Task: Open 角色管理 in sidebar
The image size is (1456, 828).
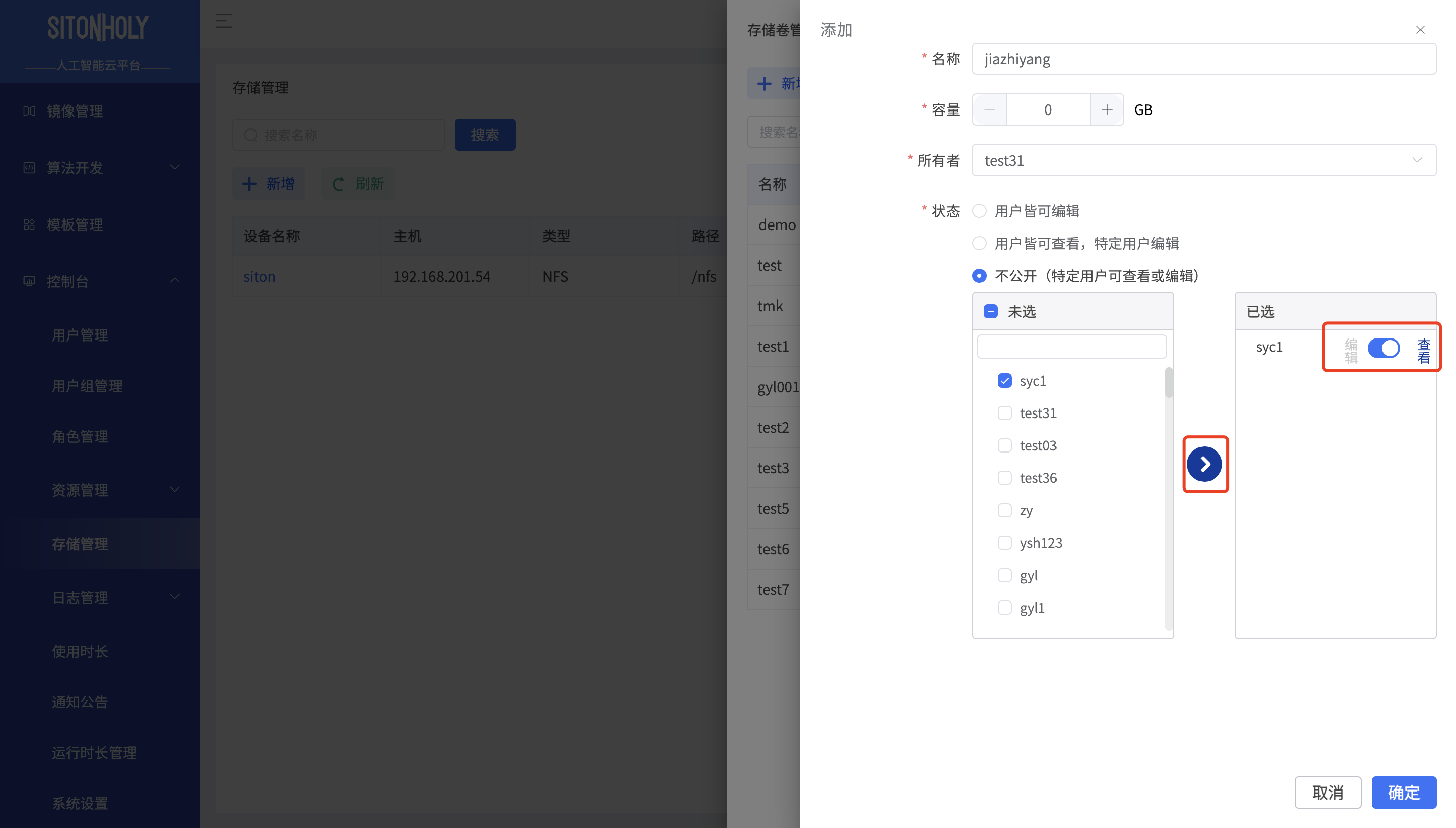Action: pos(80,437)
